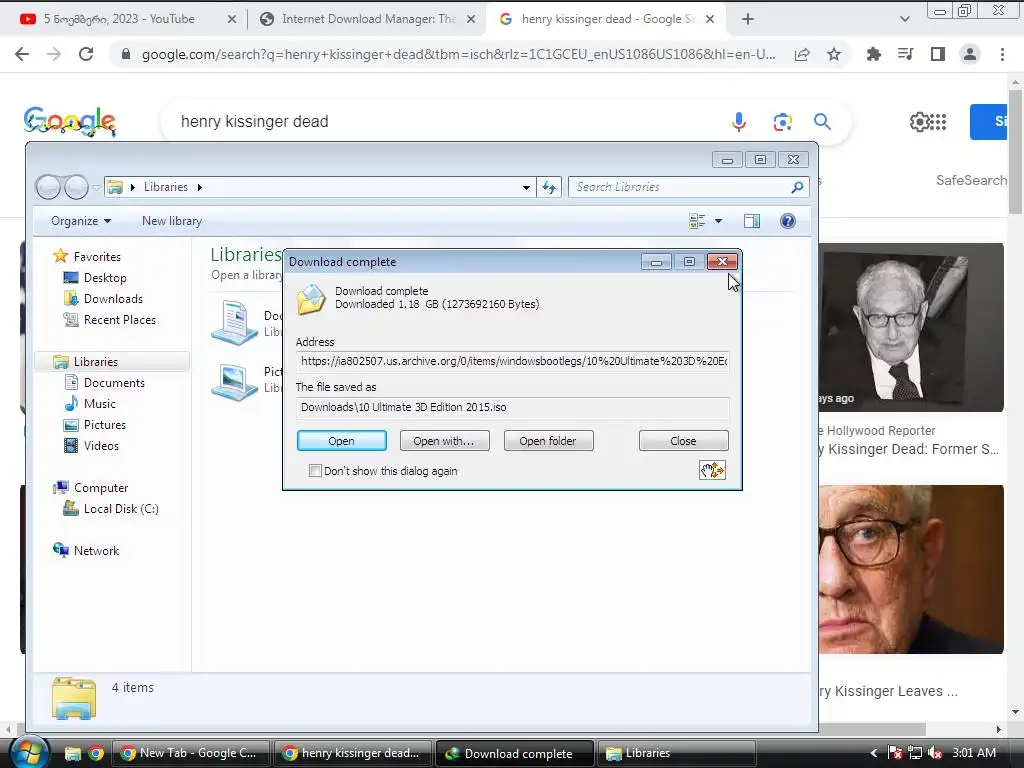The width and height of the screenshot is (1024, 768).
Task: Select Music library in tree
Action: point(99,404)
